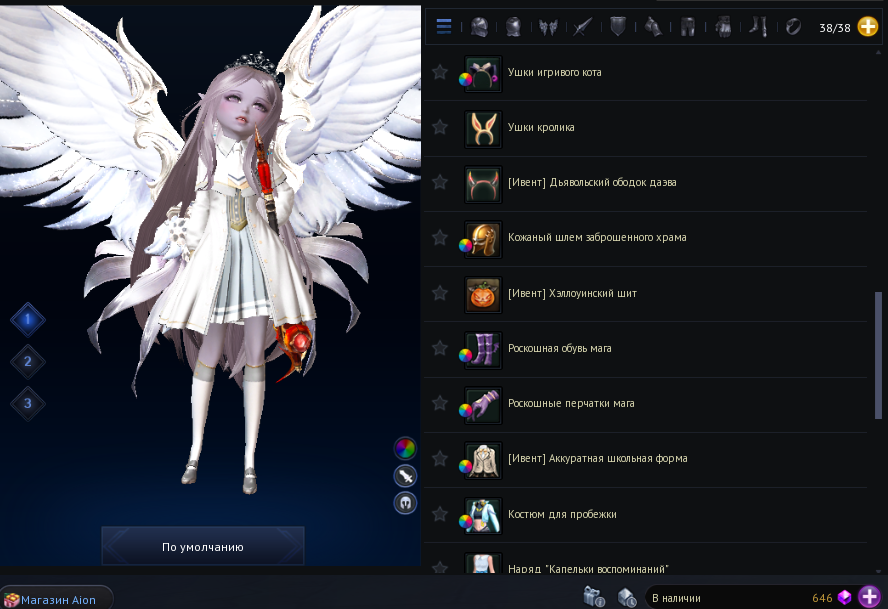This screenshot has width=888, height=609.
Task: Switch to appearance preset 1
Action: click(28, 320)
